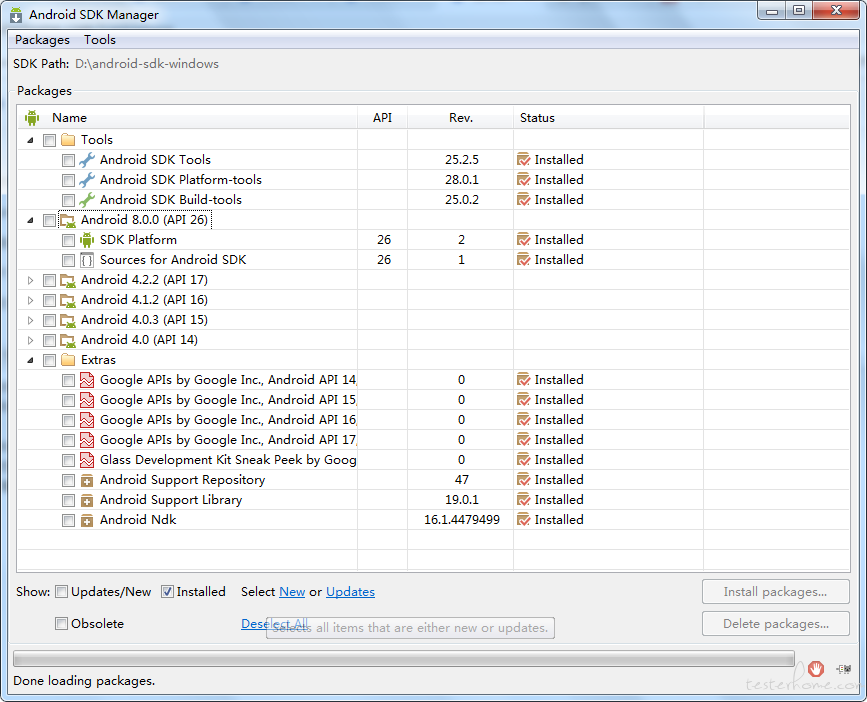Click the Android Support Library box icon
Image resolution: width=867 pixels, height=702 pixels.
tap(87, 500)
